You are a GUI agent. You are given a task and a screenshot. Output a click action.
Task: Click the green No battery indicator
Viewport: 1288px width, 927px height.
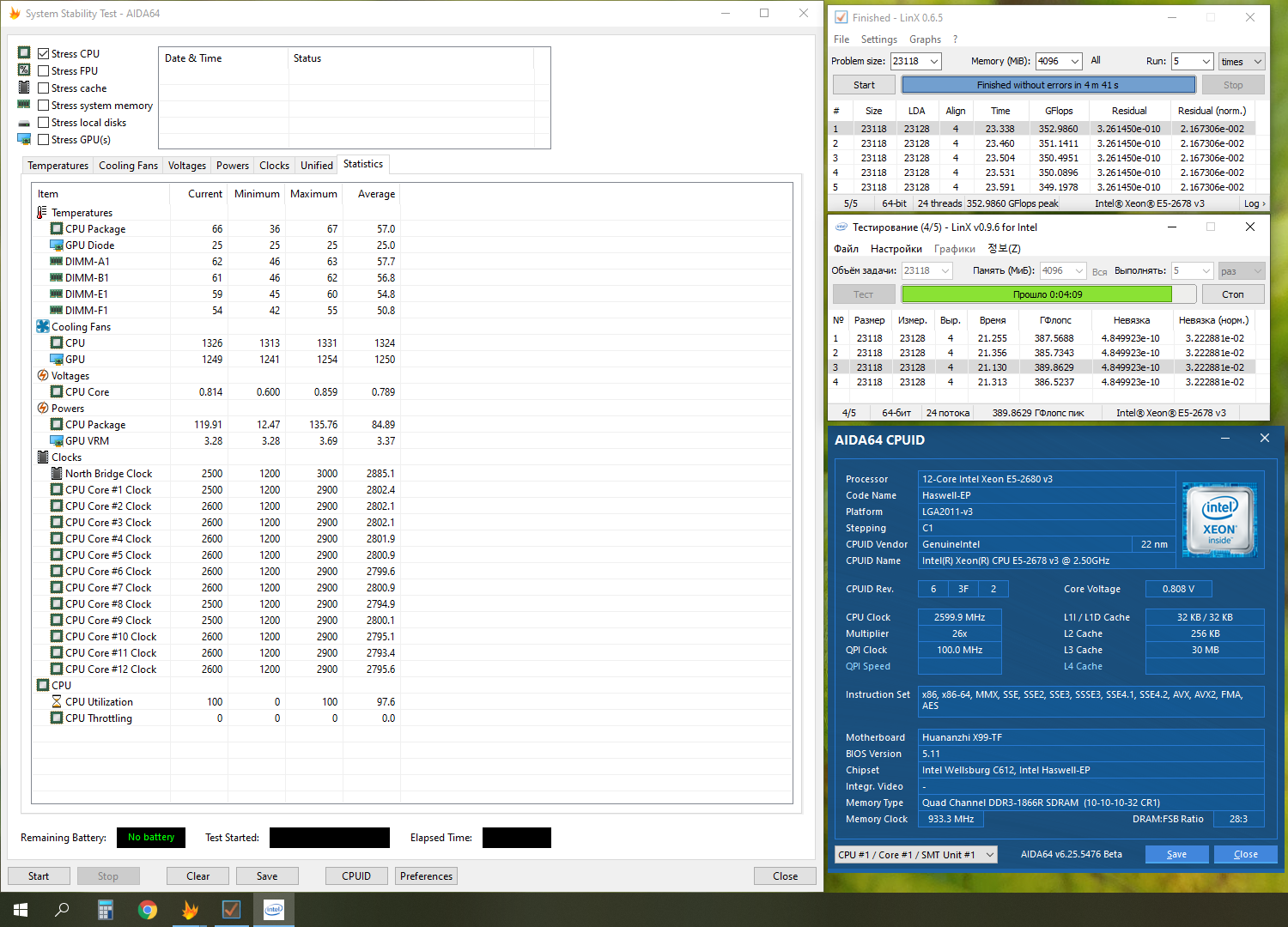pos(151,837)
